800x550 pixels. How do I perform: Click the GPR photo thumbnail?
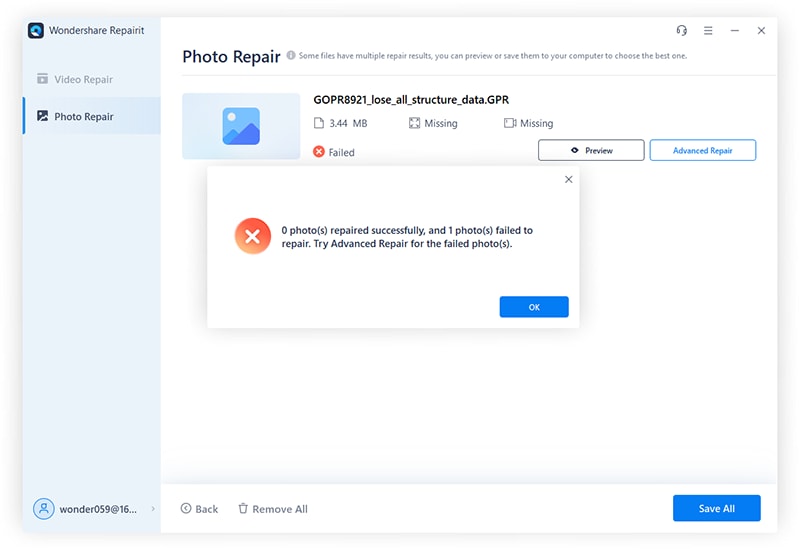[x=241, y=126]
